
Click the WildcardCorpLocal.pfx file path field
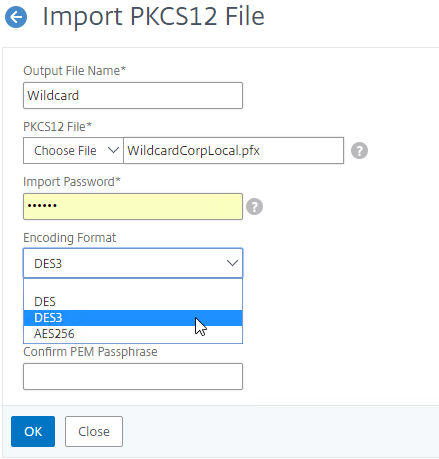click(234, 150)
